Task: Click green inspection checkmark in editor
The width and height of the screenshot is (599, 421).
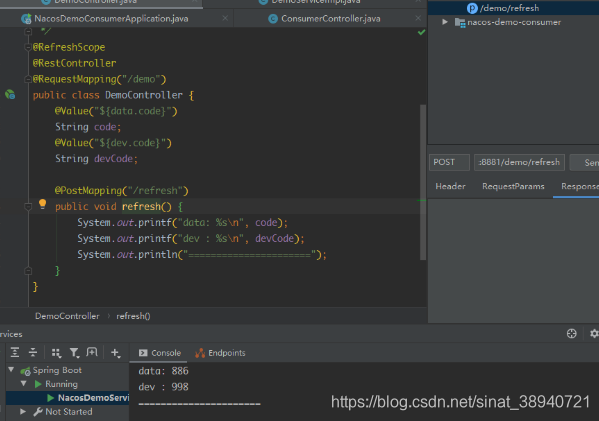Action: pos(421,32)
